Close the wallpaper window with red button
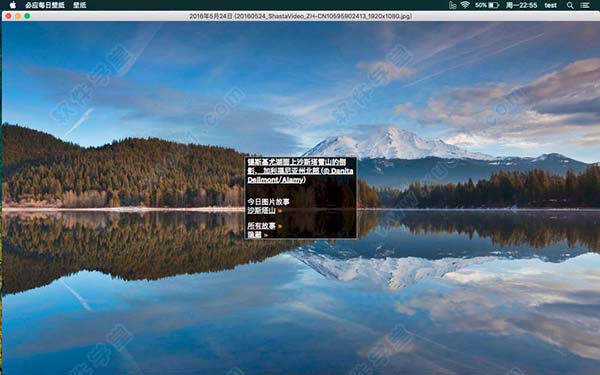The height and width of the screenshot is (375, 600). point(8,16)
